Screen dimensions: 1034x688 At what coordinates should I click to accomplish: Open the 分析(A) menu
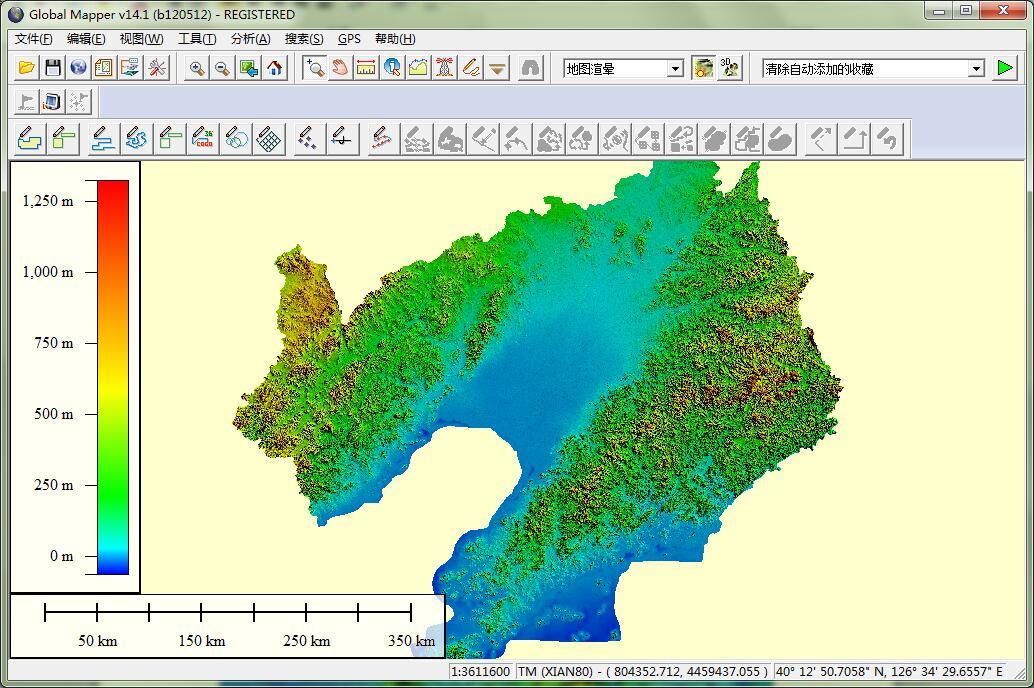tap(251, 39)
